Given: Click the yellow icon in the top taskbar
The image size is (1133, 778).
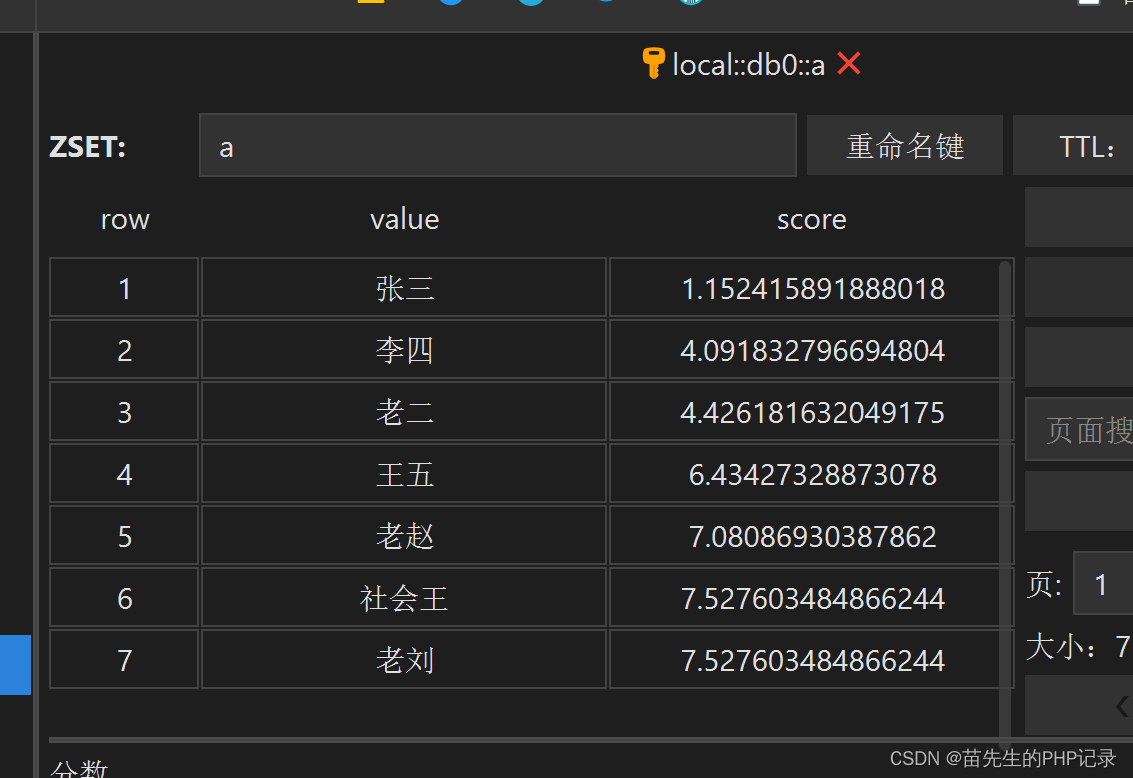Looking at the screenshot, I should (x=369, y=3).
